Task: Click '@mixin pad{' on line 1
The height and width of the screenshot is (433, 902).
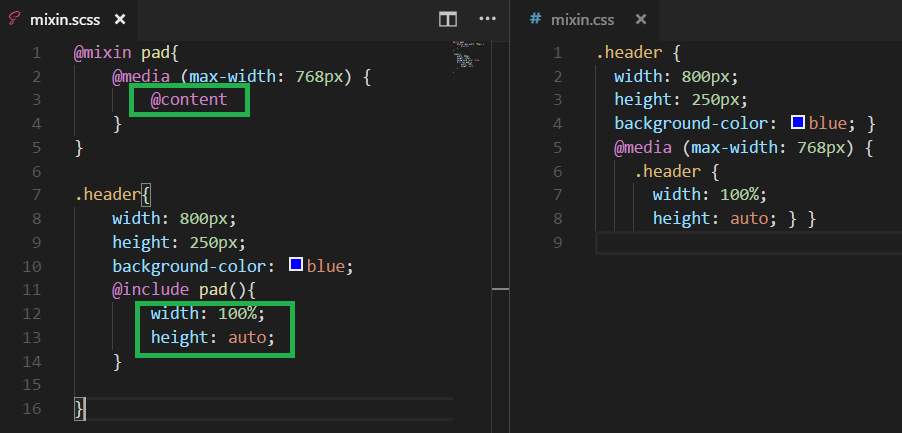Action: [127, 53]
